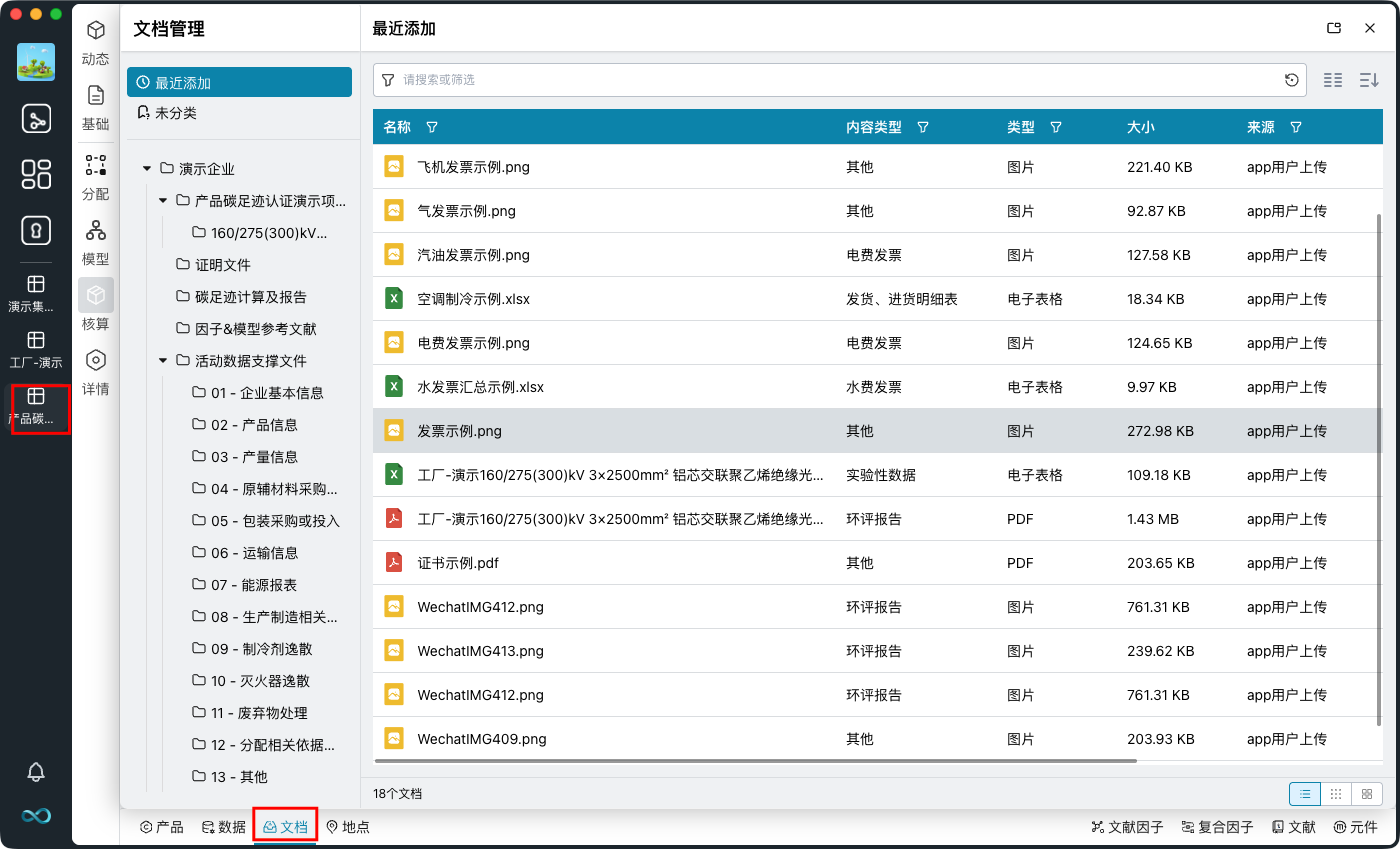Enable card view layout in bottom right
Viewport: 1400px width, 849px height.
(1366, 793)
